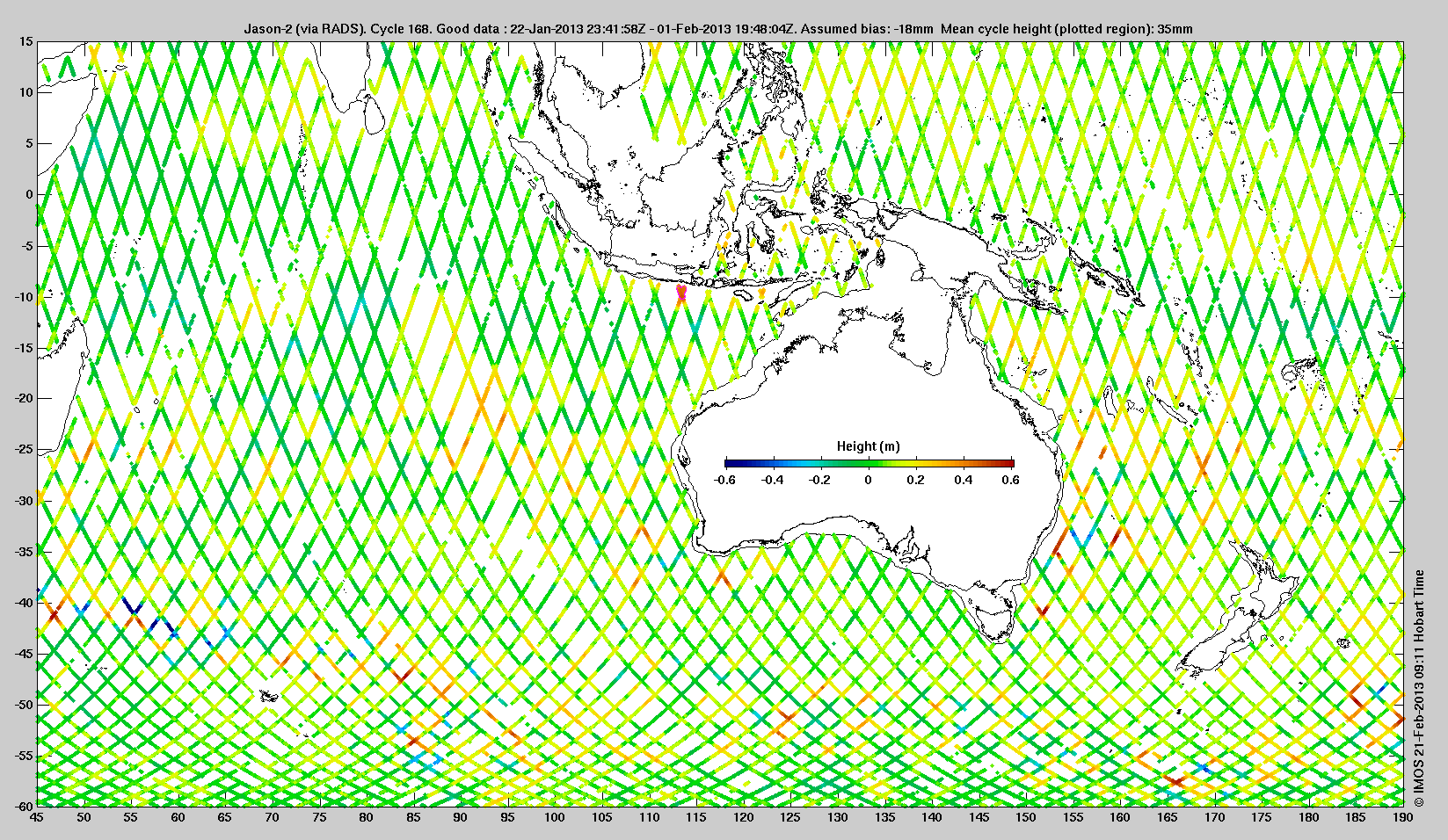The width and height of the screenshot is (1448, 840).
Task: Click latitude tick label -20
Action: pyautogui.click(x=24, y=398)
